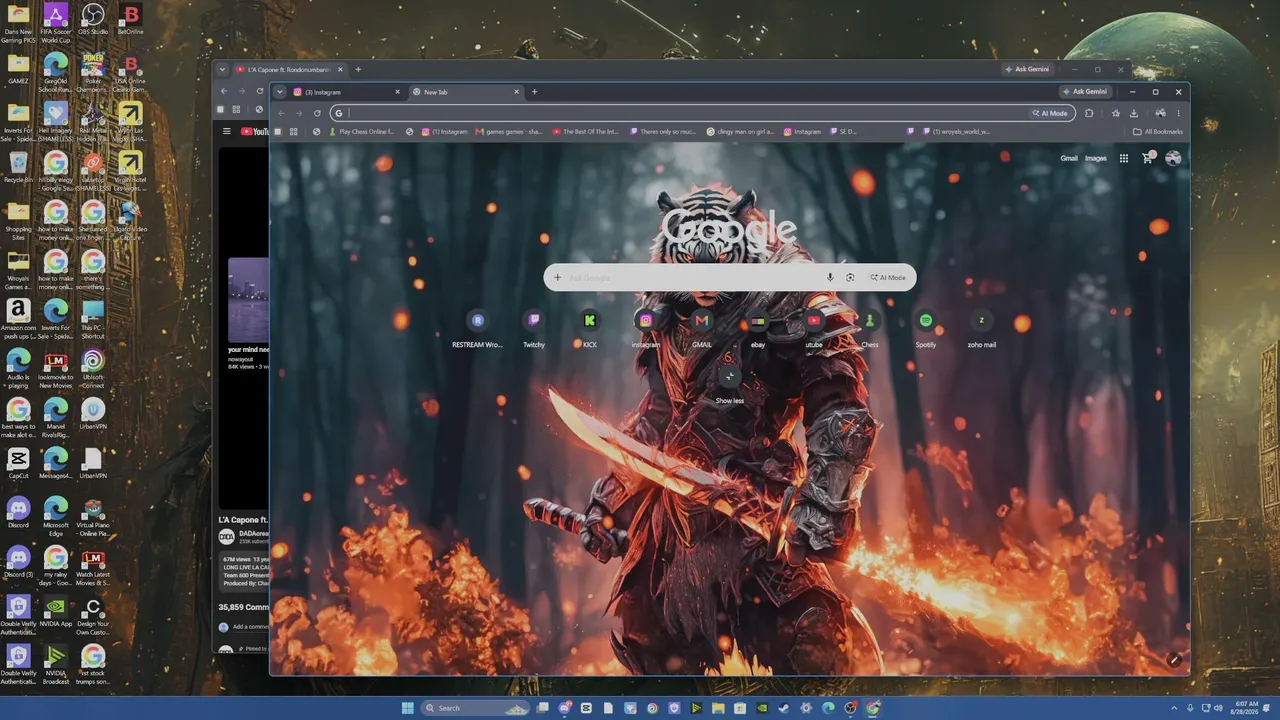This screenshot has height=720, width=1280.
Task: Expand the tab search chevron in back Chrome window
Action: pyautogui.click(x=223, y=70)
